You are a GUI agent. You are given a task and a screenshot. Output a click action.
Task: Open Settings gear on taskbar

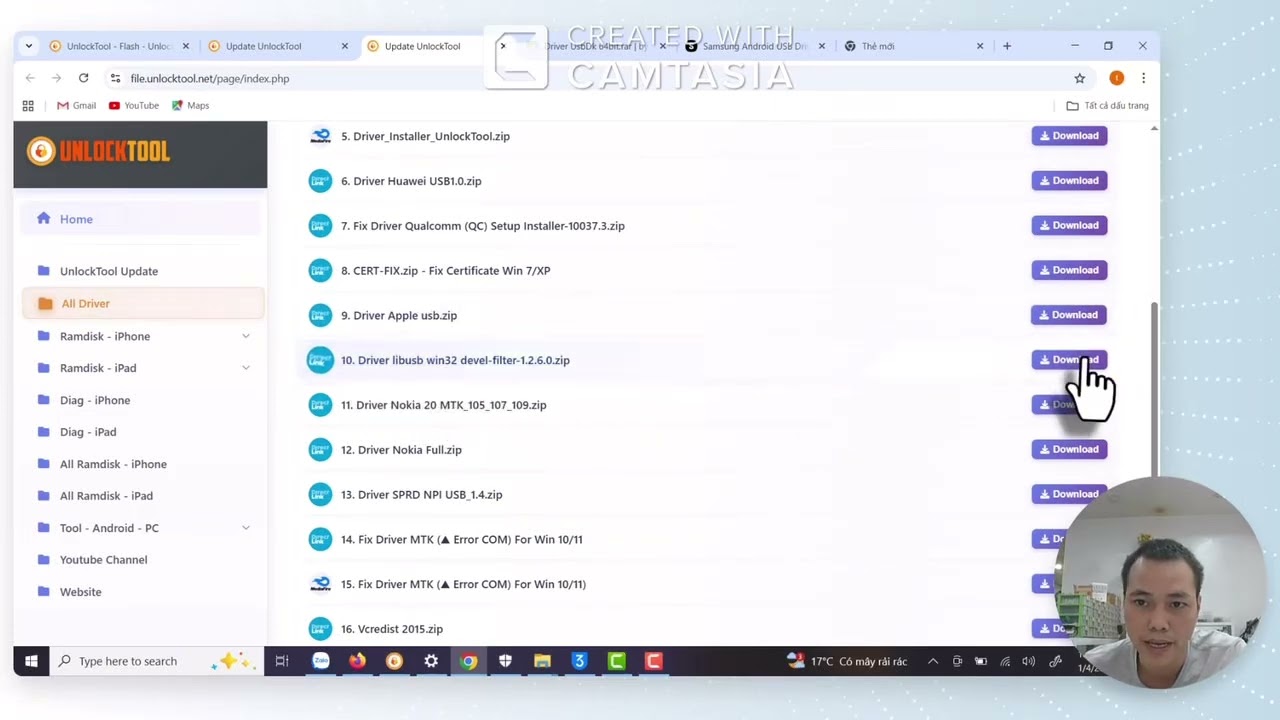click(431, 661)
